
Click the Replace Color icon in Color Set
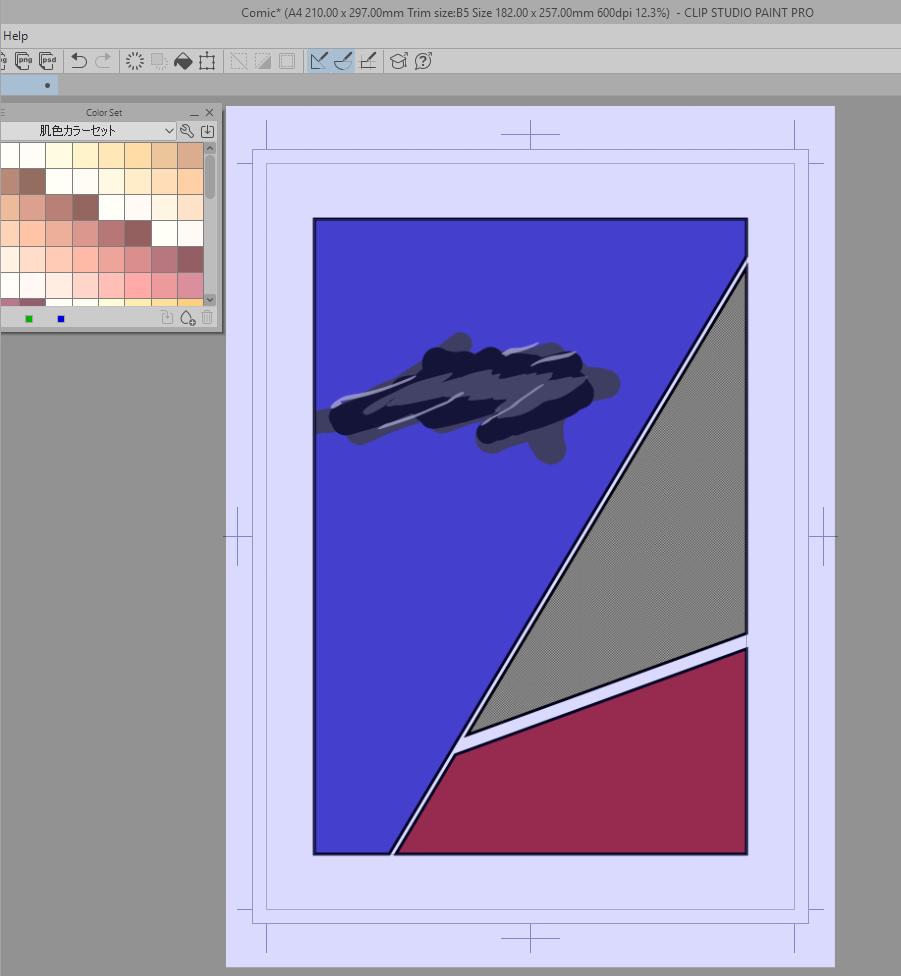(167, 318)
